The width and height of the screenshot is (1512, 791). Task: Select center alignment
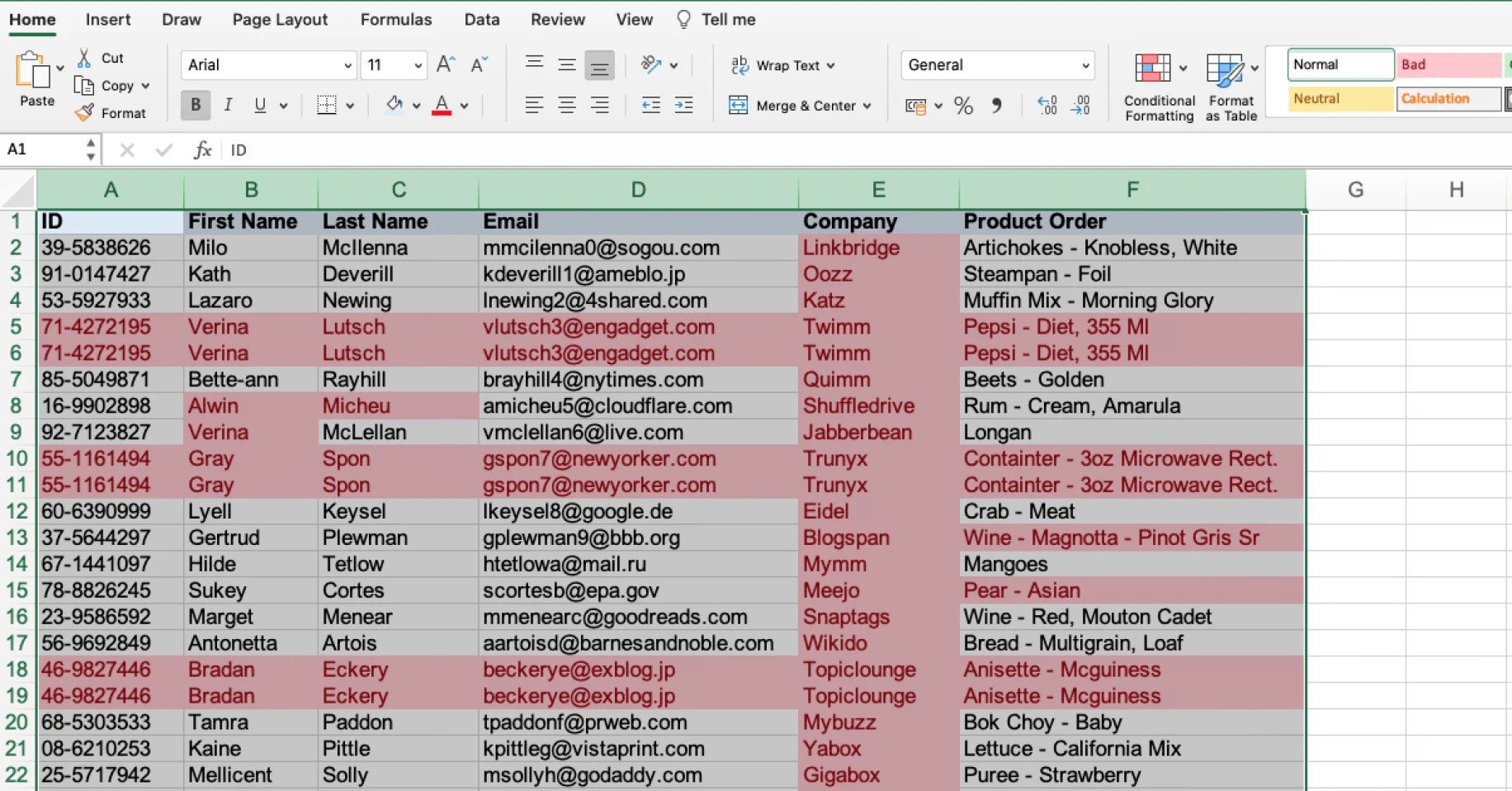pyautogui.click(x=566, y=106)
